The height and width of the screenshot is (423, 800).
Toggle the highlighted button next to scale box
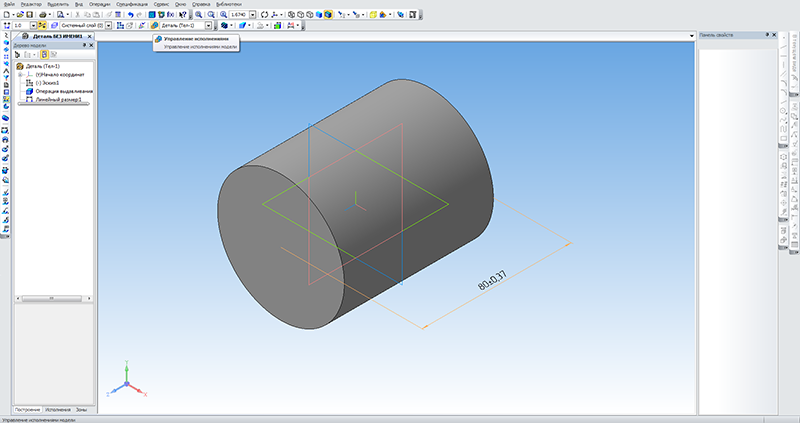42,25
